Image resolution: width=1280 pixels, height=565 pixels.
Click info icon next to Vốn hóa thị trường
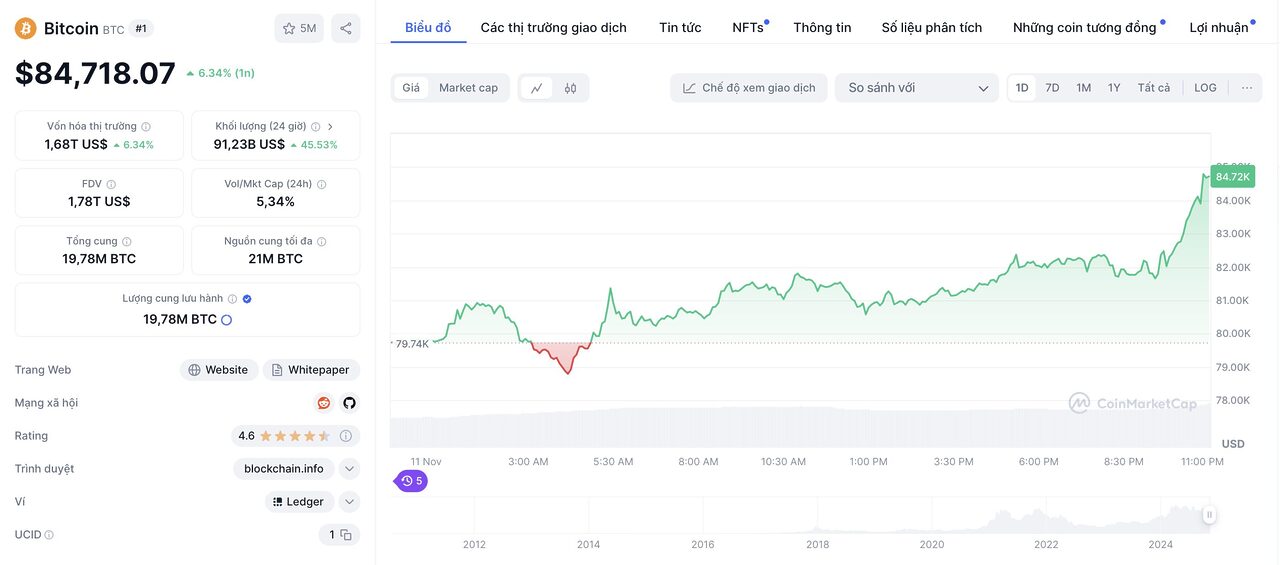pos(146,127)
